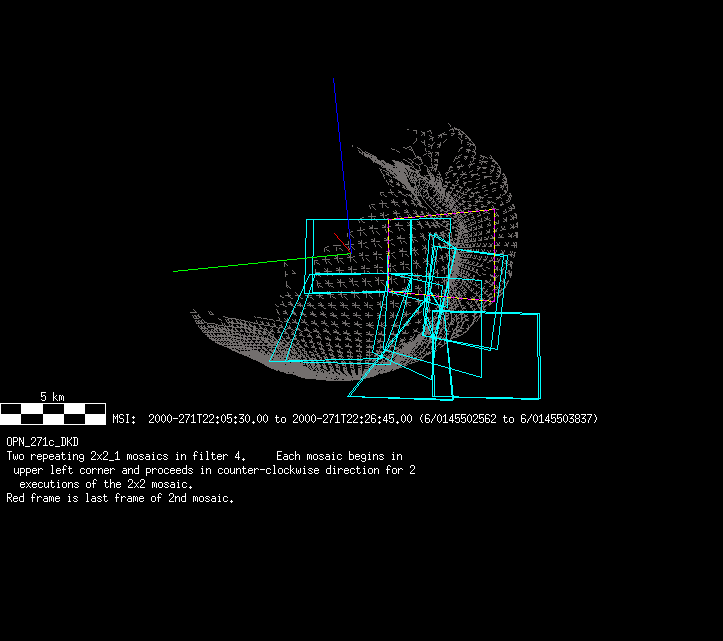
Task: Click the short red axis line
Action: [x=343, y=242]
